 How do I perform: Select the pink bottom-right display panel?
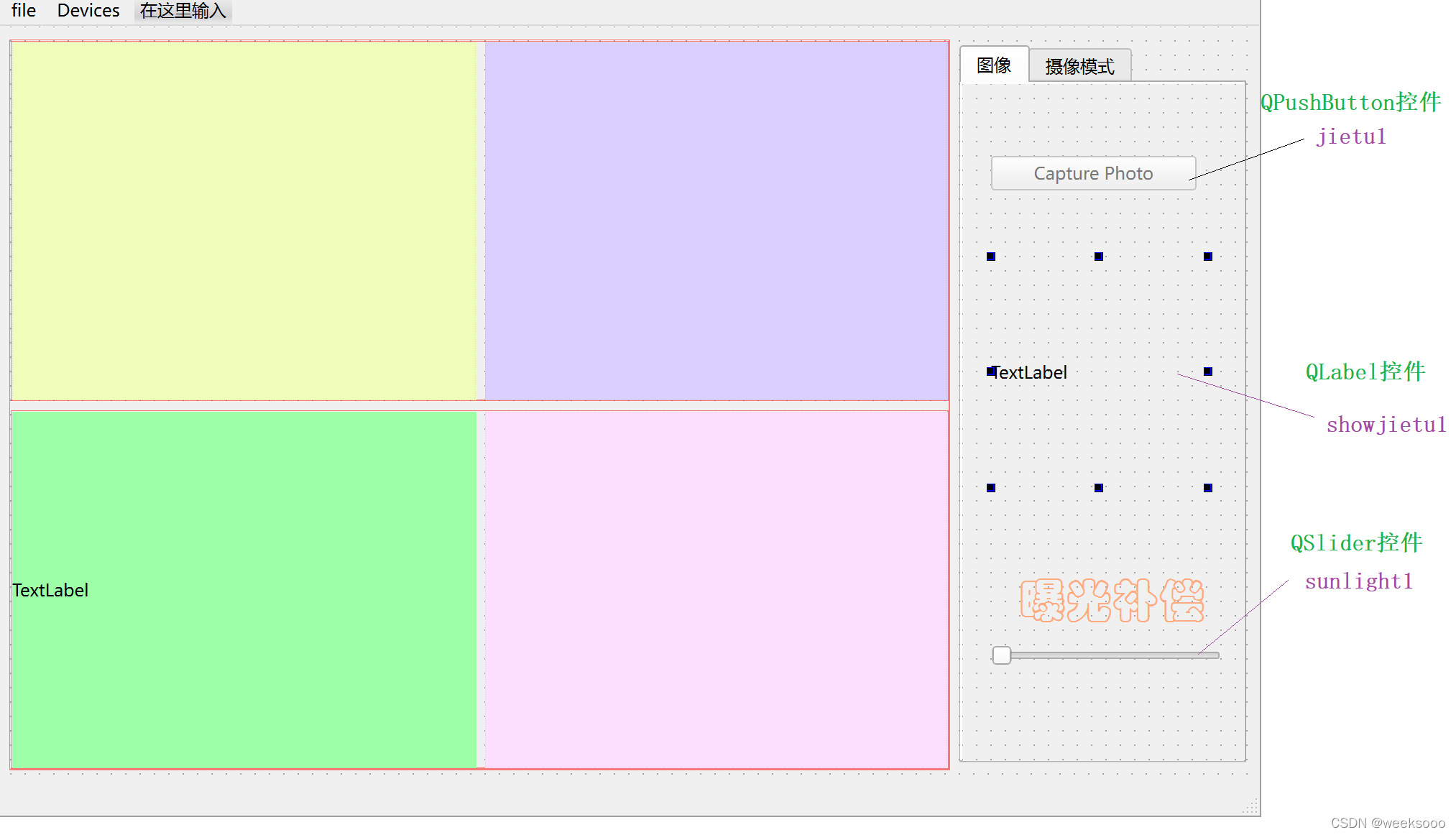tap(716, 589)
